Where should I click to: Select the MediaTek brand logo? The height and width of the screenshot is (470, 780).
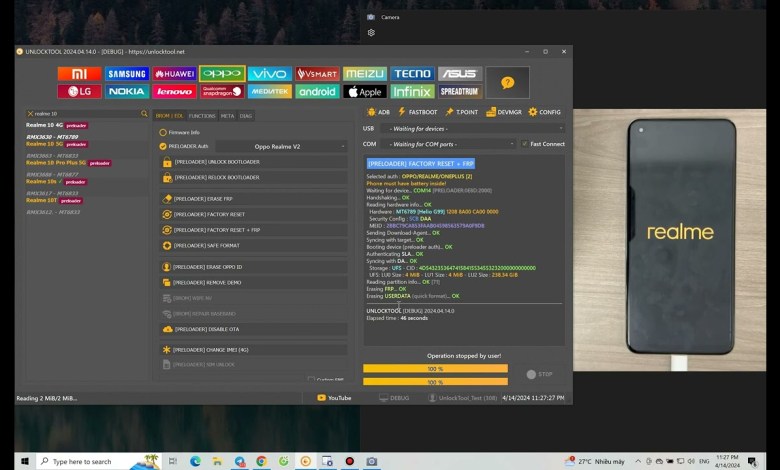pos(270,92)
